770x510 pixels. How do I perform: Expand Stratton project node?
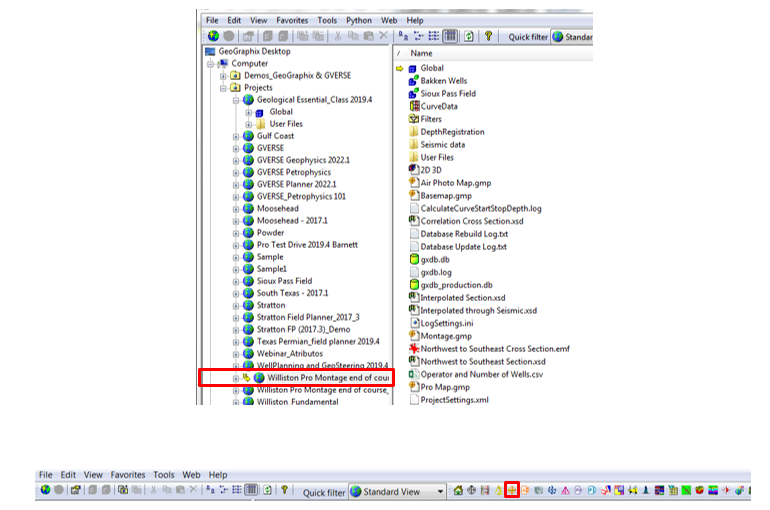click(x=236, y=305)
